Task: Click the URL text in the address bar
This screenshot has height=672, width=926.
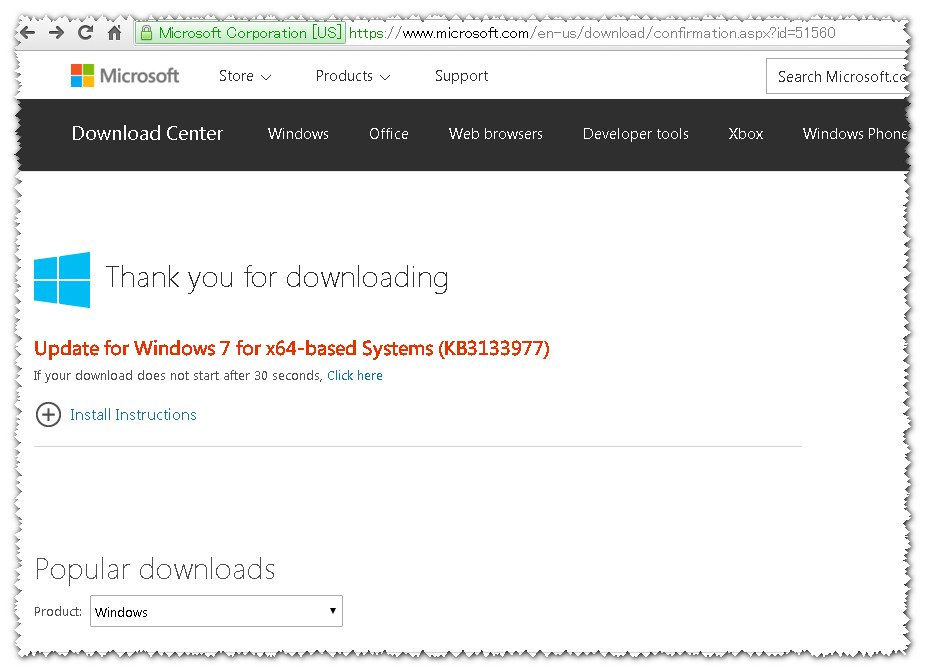Action: 592,33
